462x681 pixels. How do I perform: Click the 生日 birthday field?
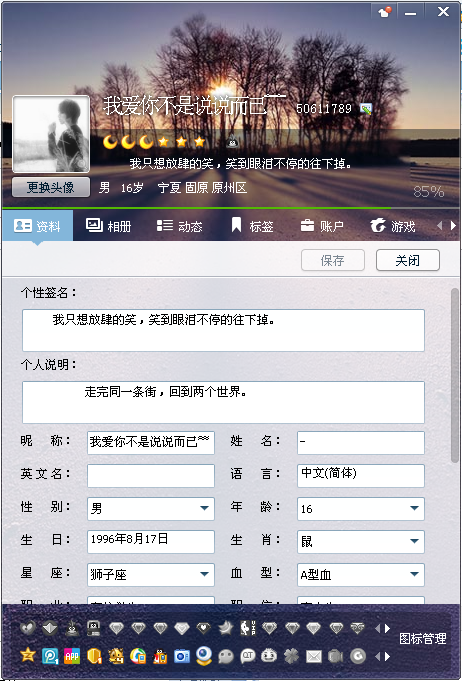[x=151, y=542]
